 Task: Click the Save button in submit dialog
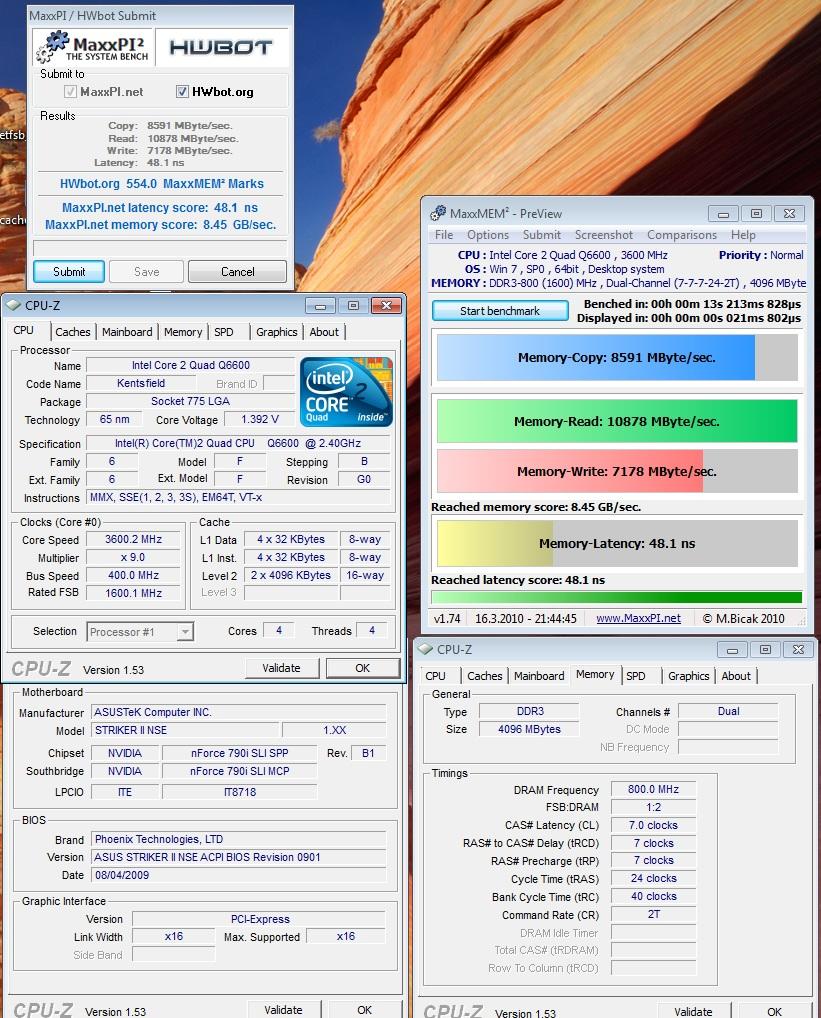[147, 271]
